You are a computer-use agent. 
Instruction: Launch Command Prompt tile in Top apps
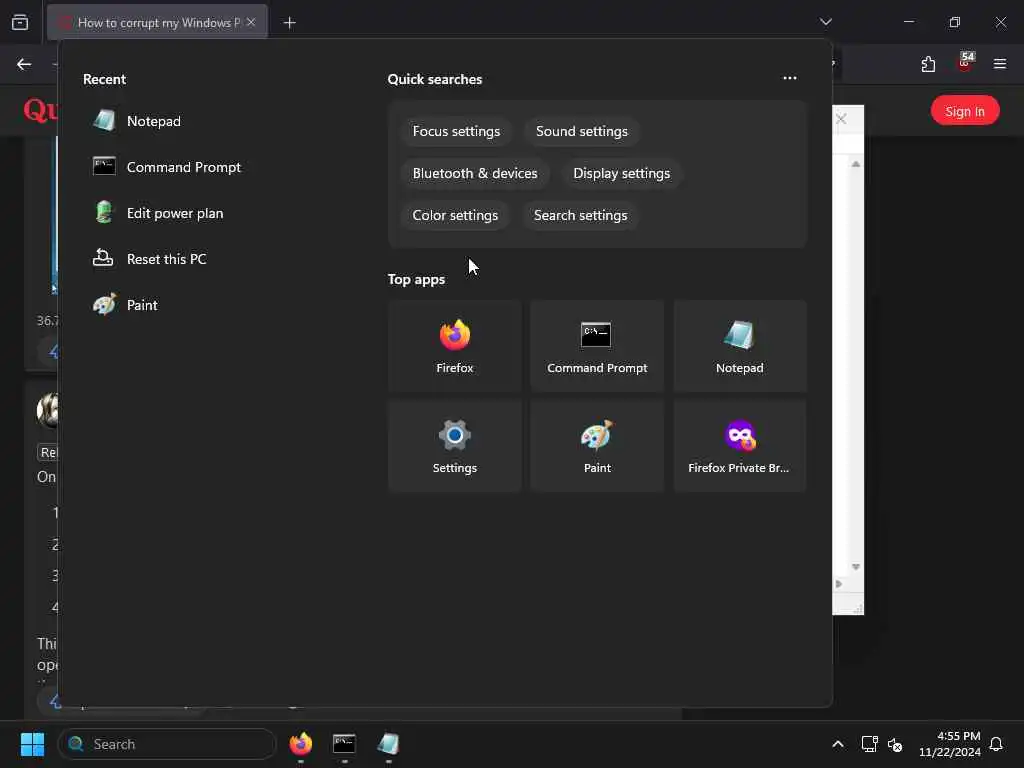click(597, 346)
